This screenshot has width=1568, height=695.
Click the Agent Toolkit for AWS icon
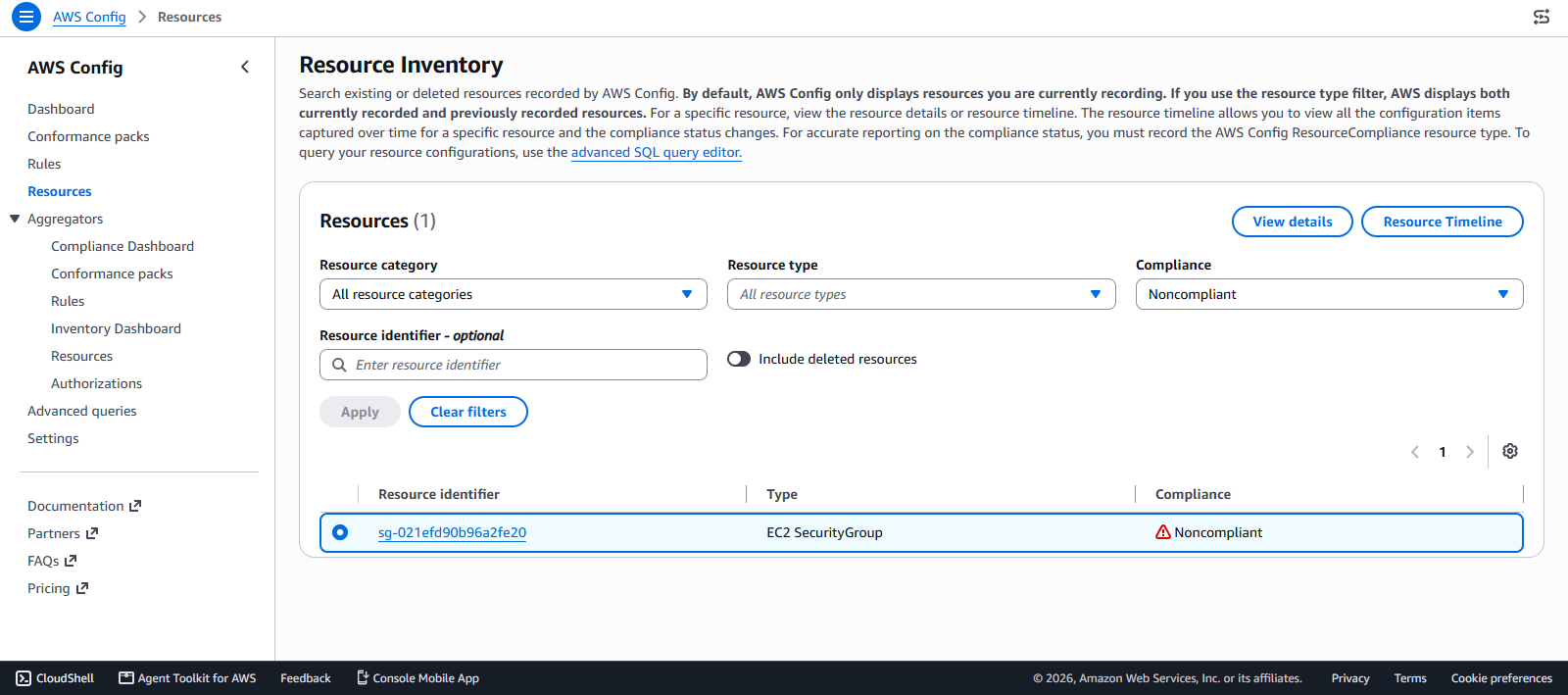tap(126, 678)
